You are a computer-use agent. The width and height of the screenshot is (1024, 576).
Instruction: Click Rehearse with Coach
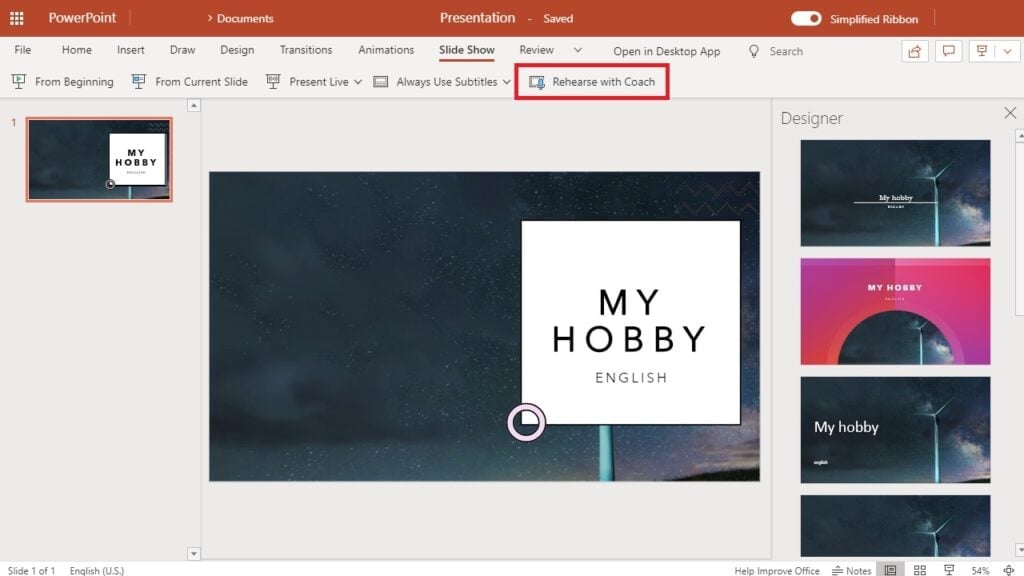(x=592, y=82)
